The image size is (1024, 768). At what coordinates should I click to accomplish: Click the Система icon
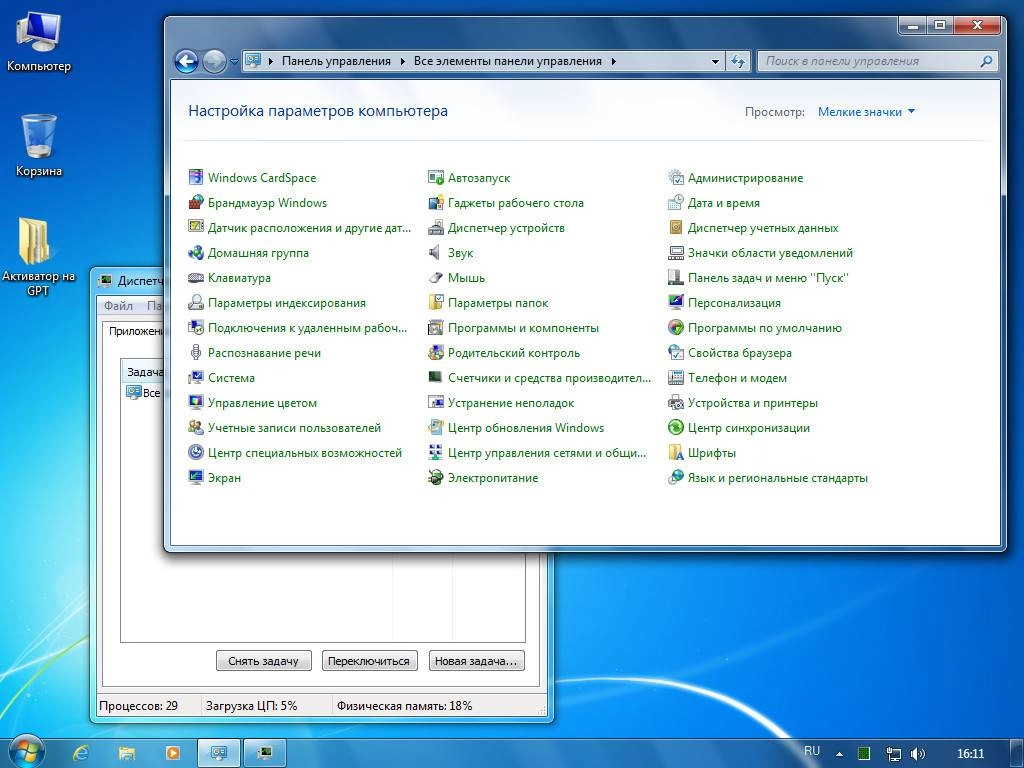pos(195,377)
